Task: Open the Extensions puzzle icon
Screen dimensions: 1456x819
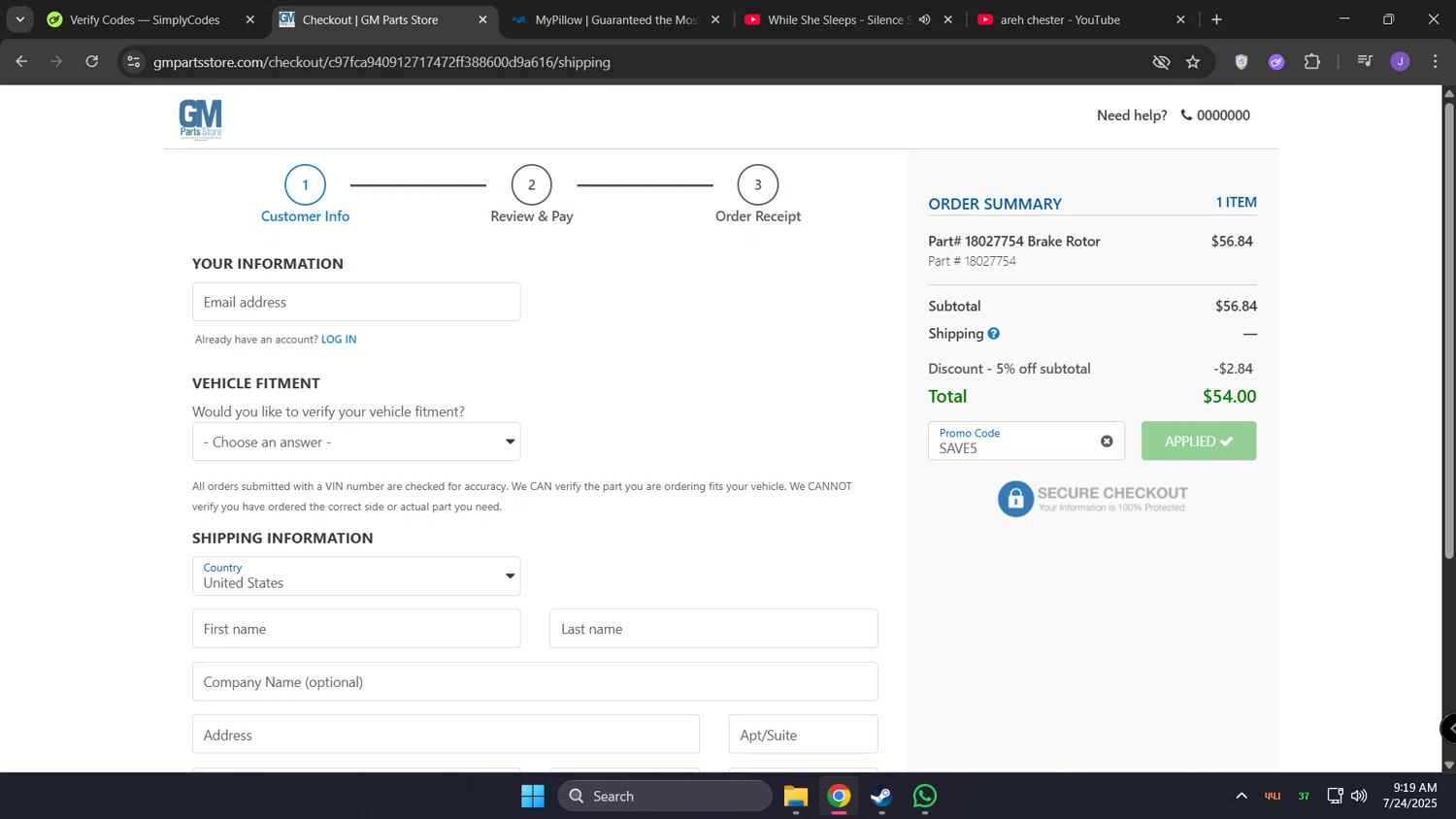Action: 1312,62
